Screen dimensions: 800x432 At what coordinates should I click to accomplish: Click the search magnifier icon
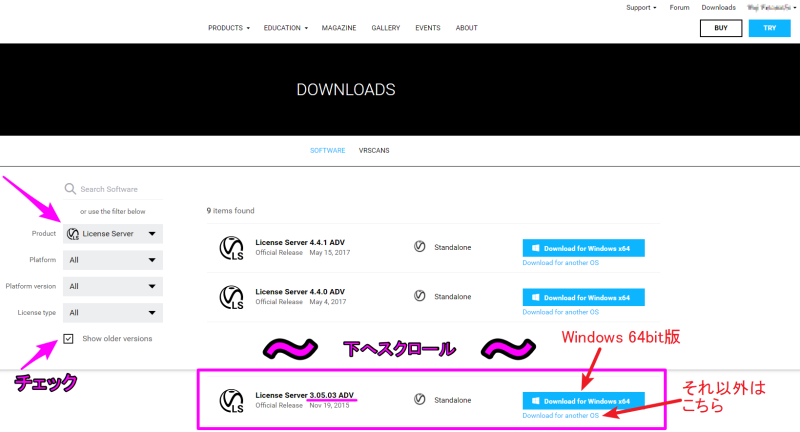[x=70, y=189]
